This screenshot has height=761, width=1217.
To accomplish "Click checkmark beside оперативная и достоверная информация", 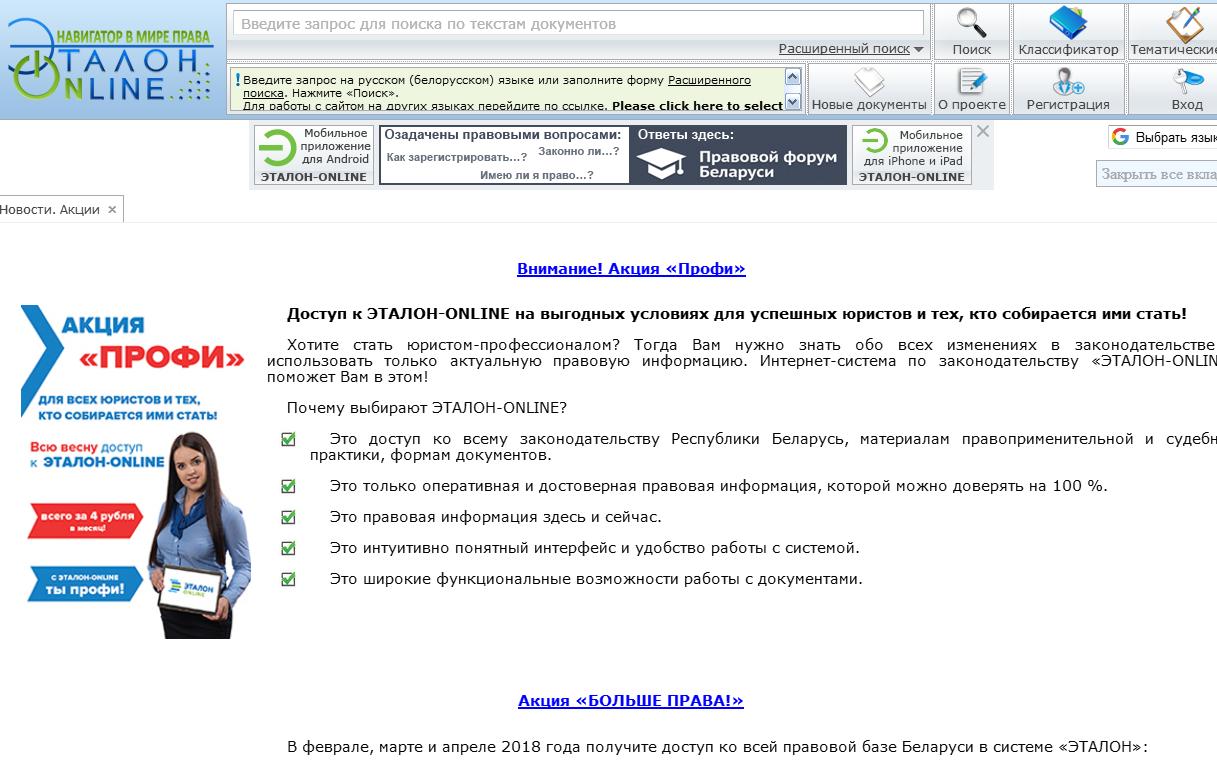I will (288, 486).
